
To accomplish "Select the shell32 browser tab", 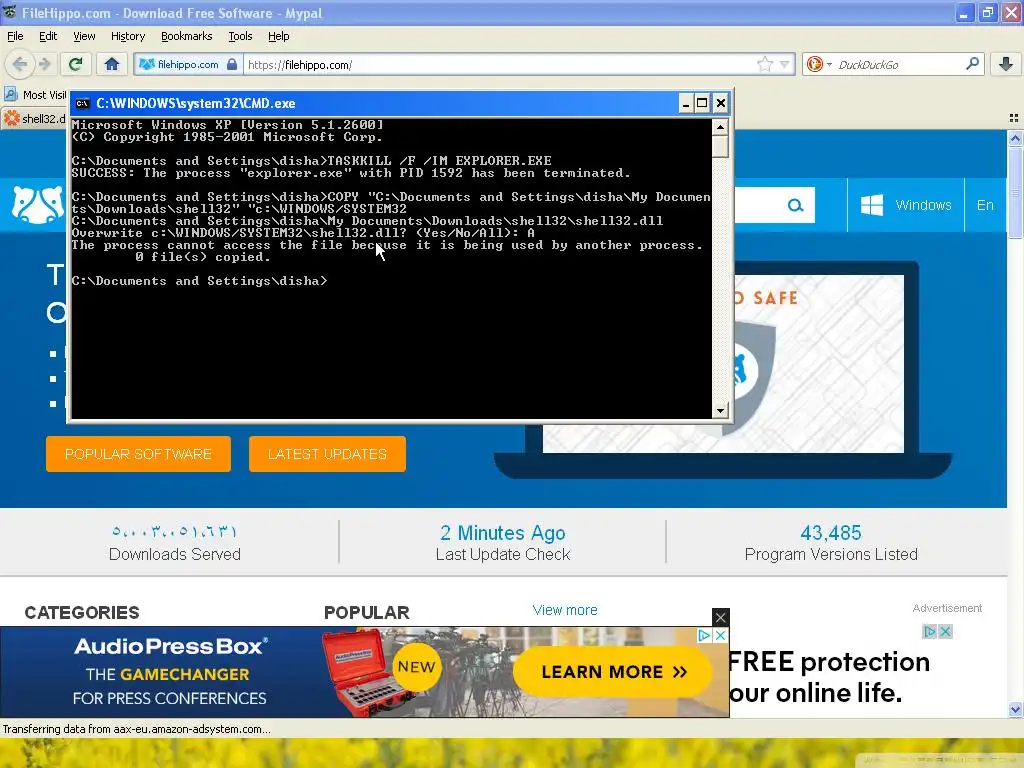I will click(34, 118).
